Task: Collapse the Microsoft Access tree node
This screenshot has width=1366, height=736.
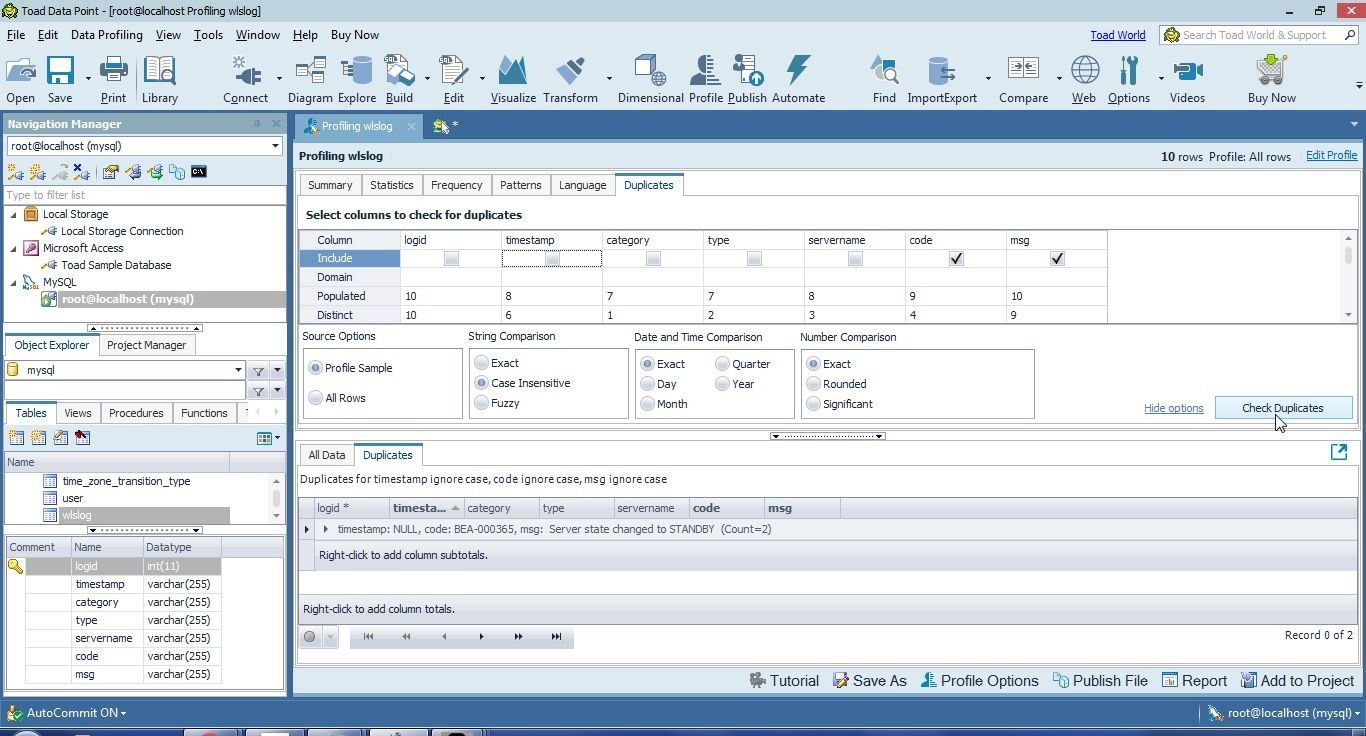Action: pyautogui.click(x=14, y=248)
